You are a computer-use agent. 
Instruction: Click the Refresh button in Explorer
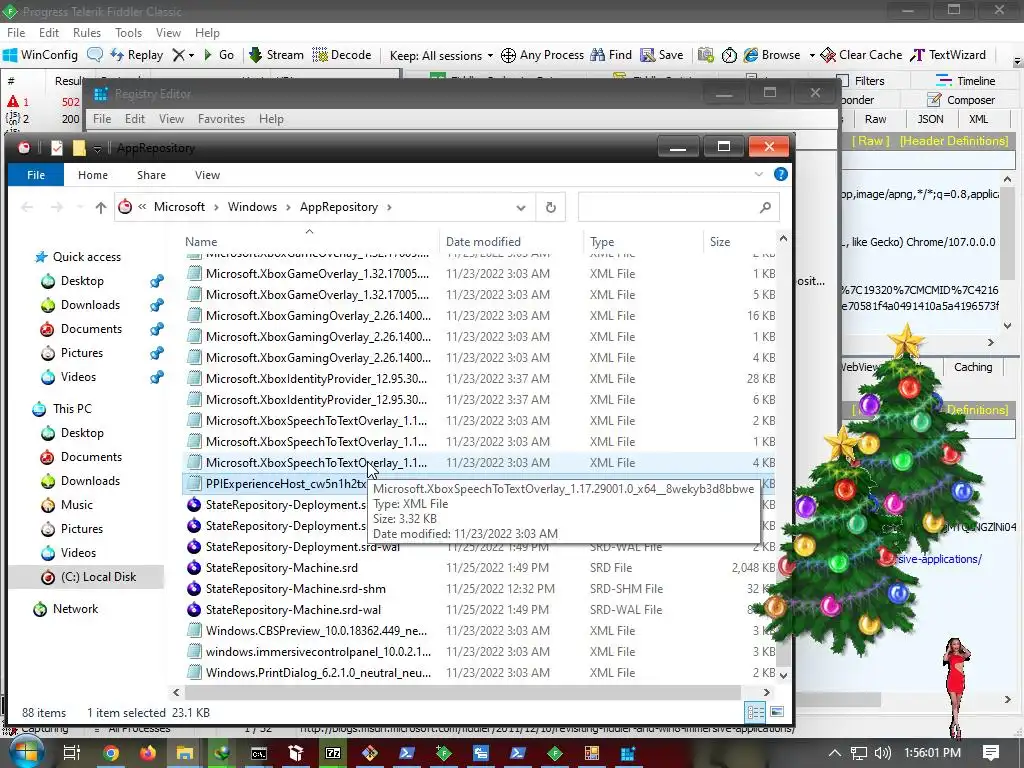pos(551,208)
